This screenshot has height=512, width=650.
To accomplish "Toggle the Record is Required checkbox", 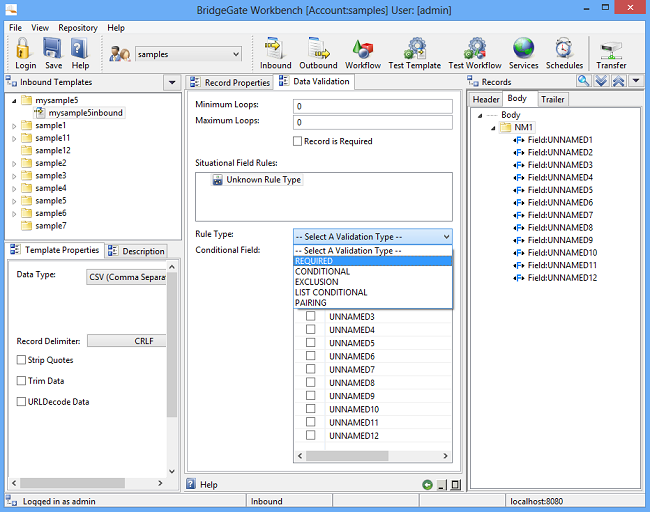I will click(x=297, y=141).
